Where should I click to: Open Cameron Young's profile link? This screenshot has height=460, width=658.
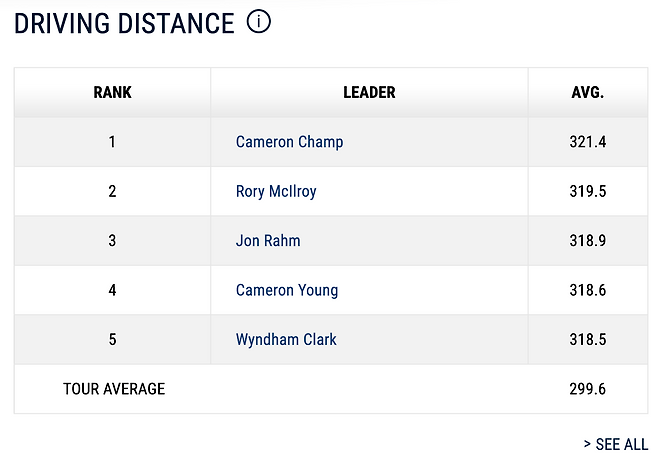coord(287,290)
